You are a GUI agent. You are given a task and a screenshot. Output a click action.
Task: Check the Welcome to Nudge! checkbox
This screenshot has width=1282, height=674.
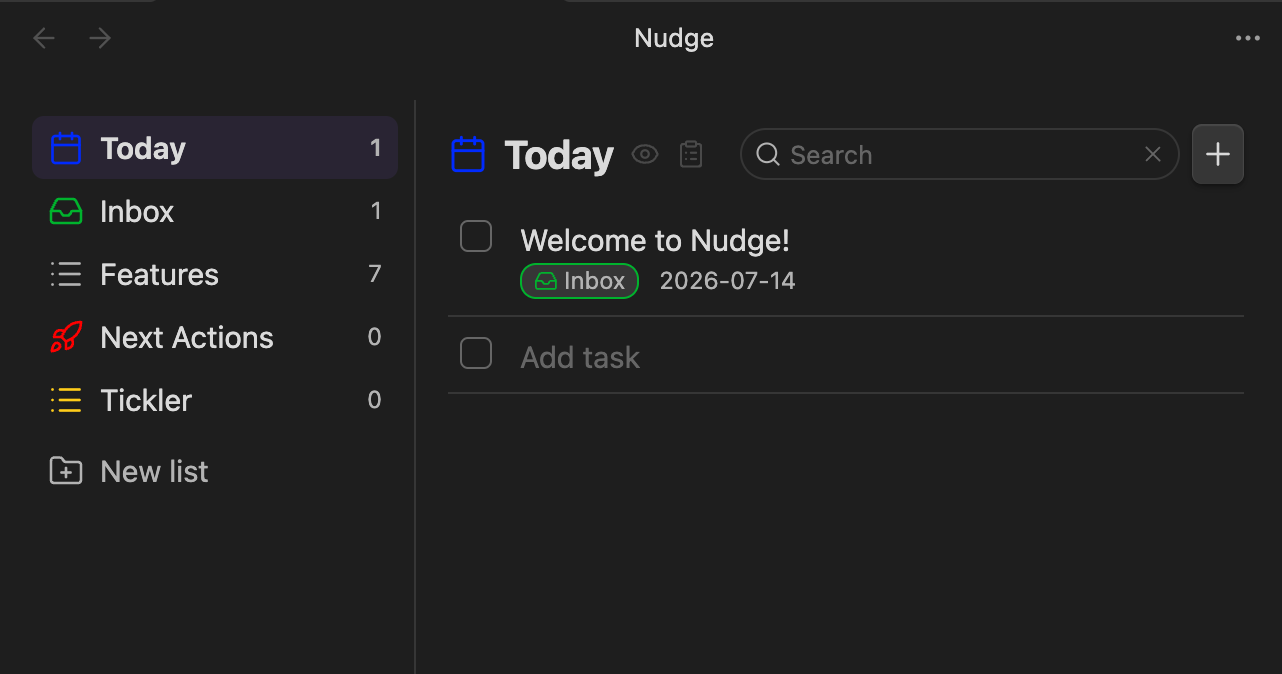(476, 237)
